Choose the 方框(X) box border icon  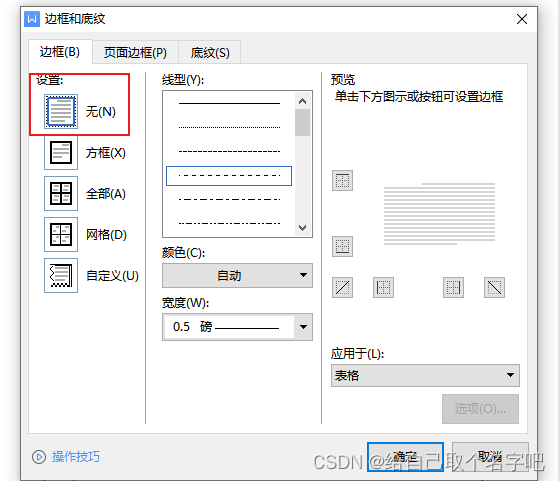[x=61, y=152]
